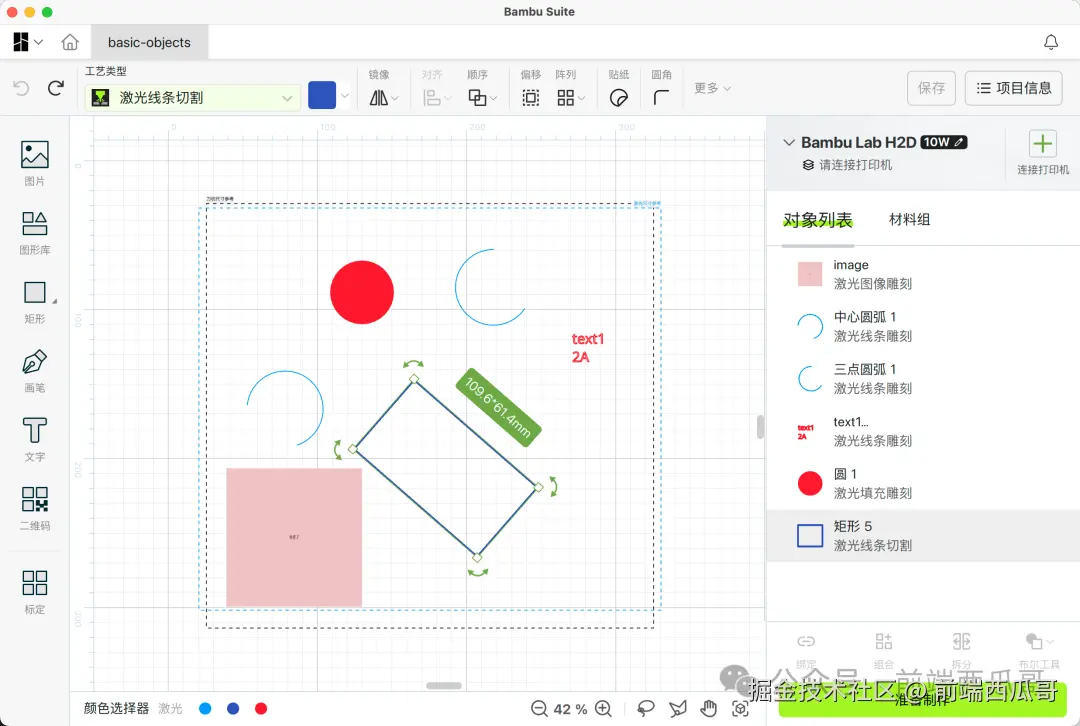Switch to the 材料组 tab

(x=909, y=219)
